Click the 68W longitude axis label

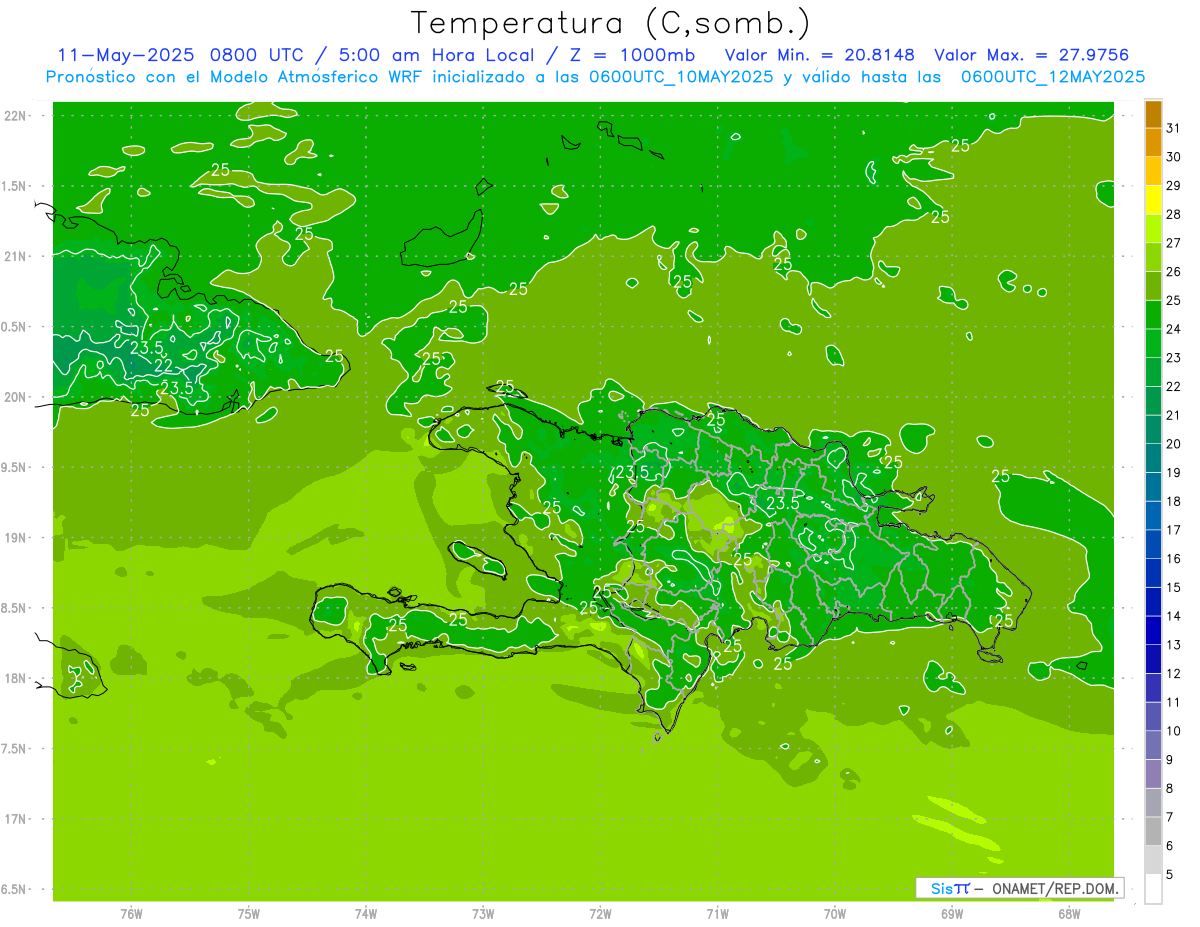[1069, 914]
